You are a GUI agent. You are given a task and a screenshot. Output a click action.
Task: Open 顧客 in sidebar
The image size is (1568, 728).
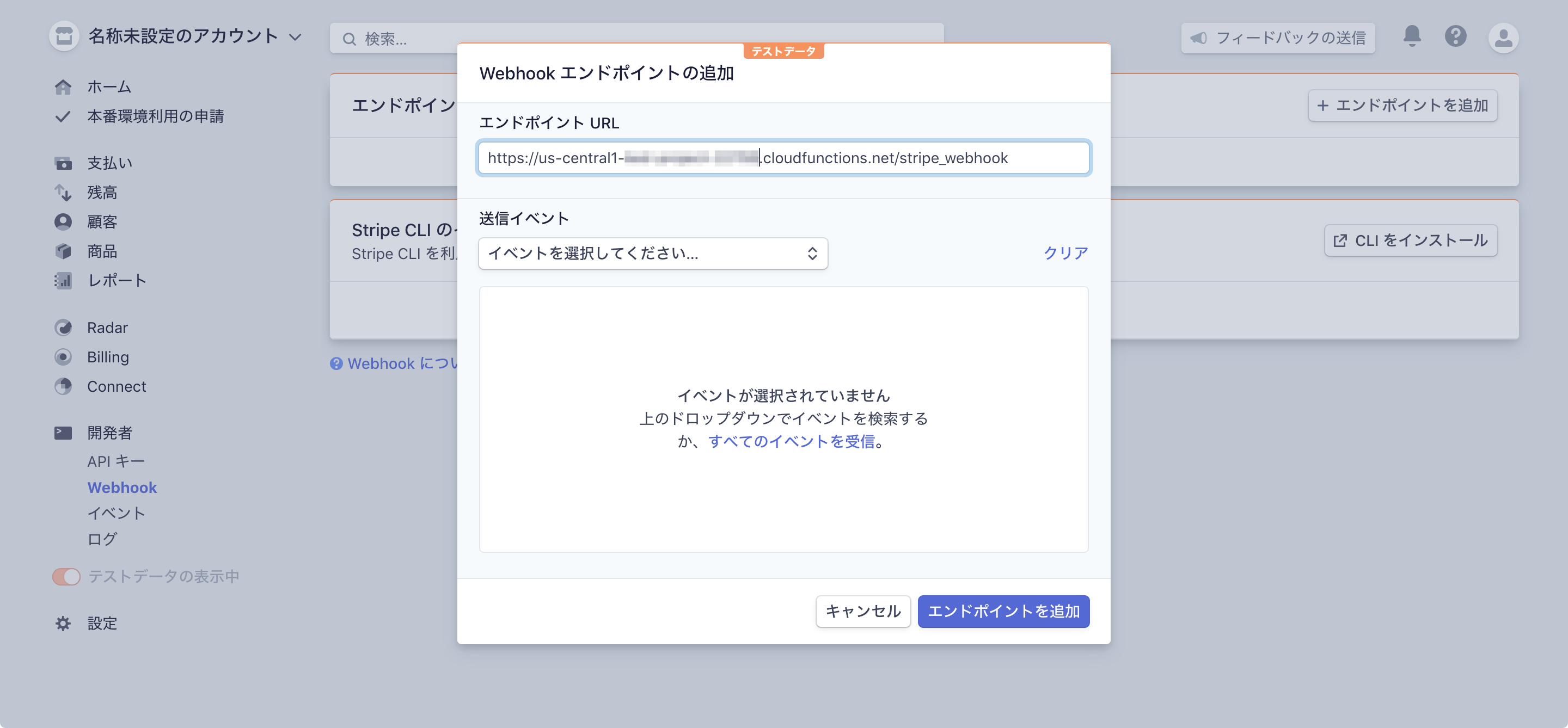coord(102,221)
